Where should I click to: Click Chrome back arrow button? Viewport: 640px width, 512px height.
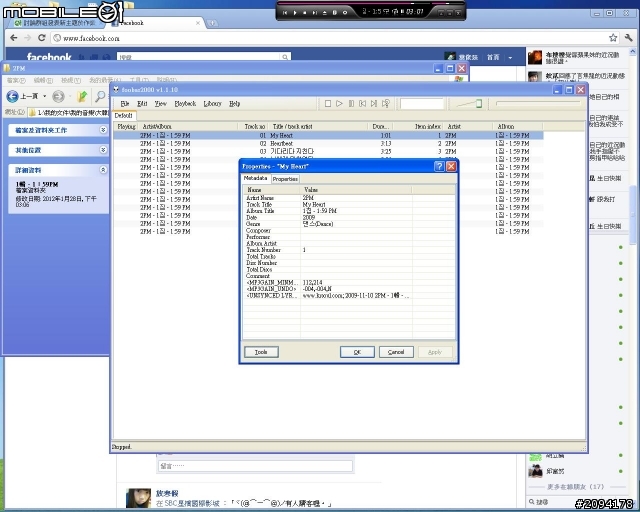point(13,38)
